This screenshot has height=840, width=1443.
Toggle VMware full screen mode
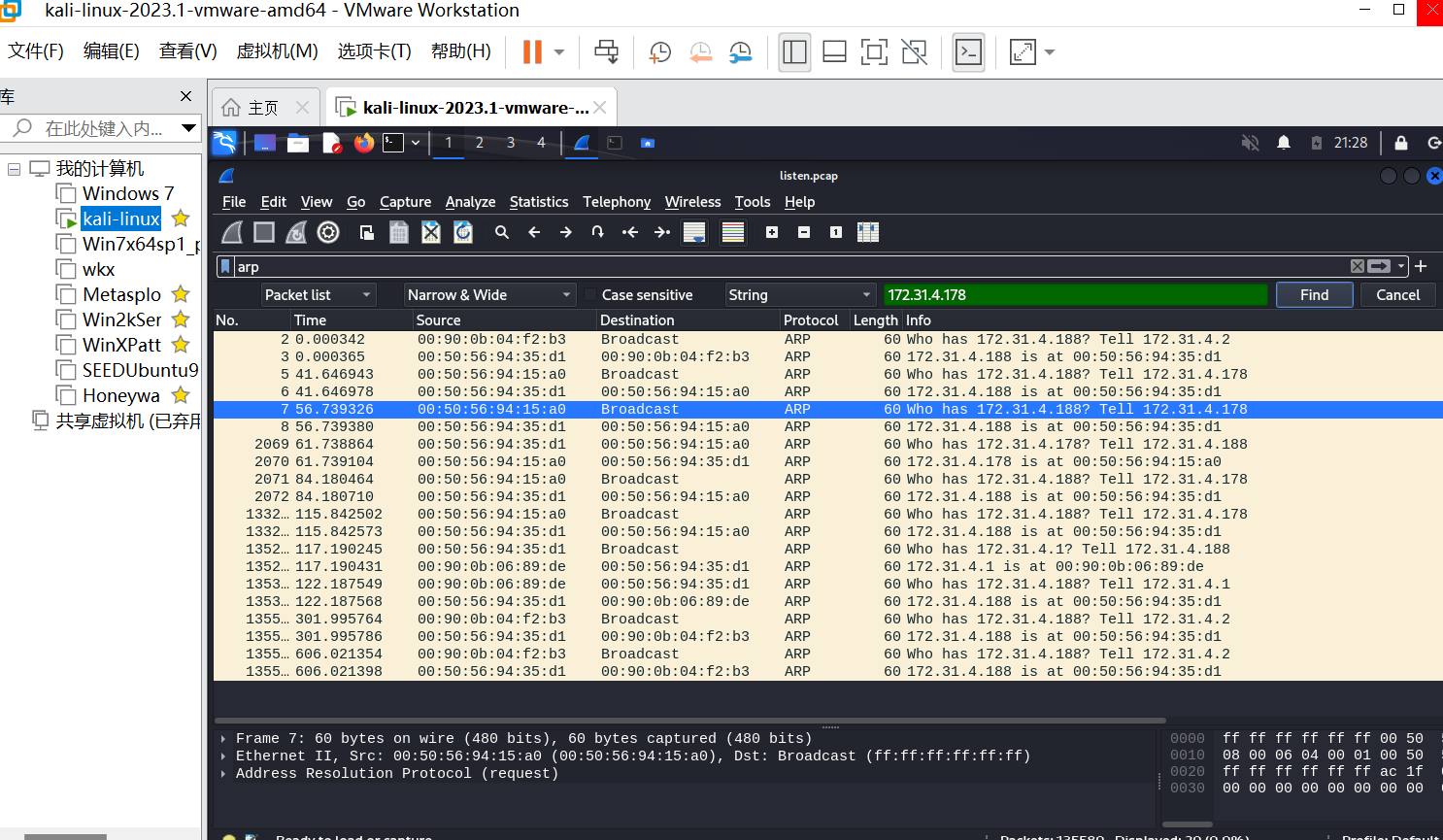[874, 52]
